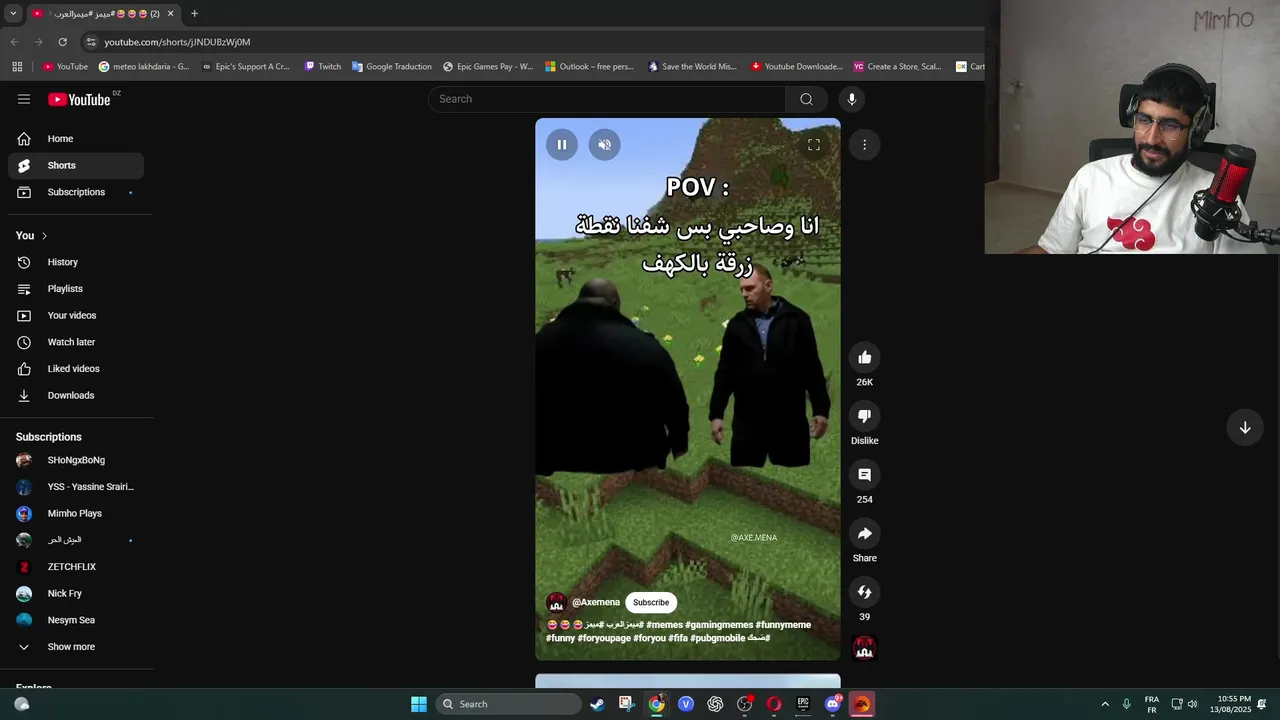Image resolution: width=1280 pixels, height=720 pixels.
Task: Open the YSS - Yassine Srairi channel
Action: (76, 487)
